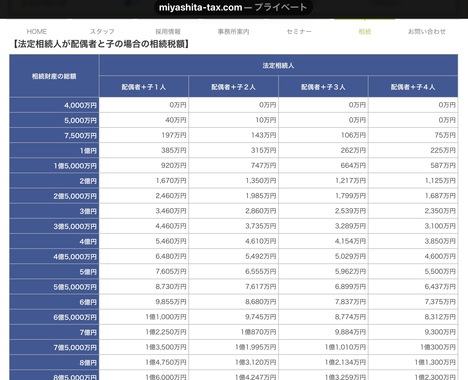
Task: Select the 配偶者+子1人 column header
Action: [x=144, y=87]
